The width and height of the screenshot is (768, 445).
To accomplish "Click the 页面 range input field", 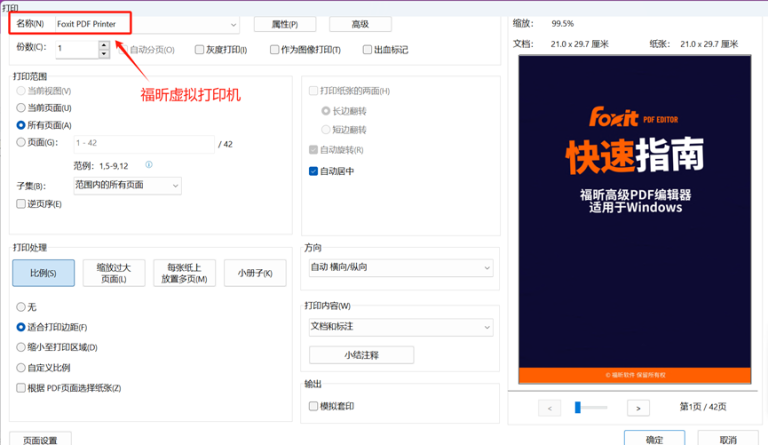I will pyautogui.click(x=144, y=143).
